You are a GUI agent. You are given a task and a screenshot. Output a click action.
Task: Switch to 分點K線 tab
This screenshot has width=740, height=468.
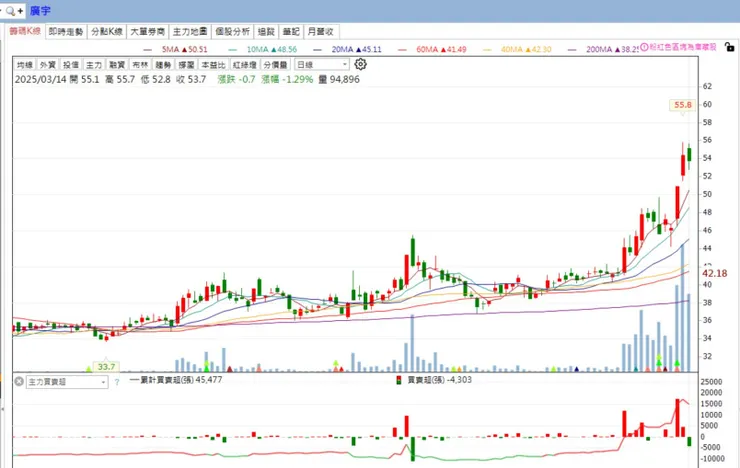pos(107,32)
